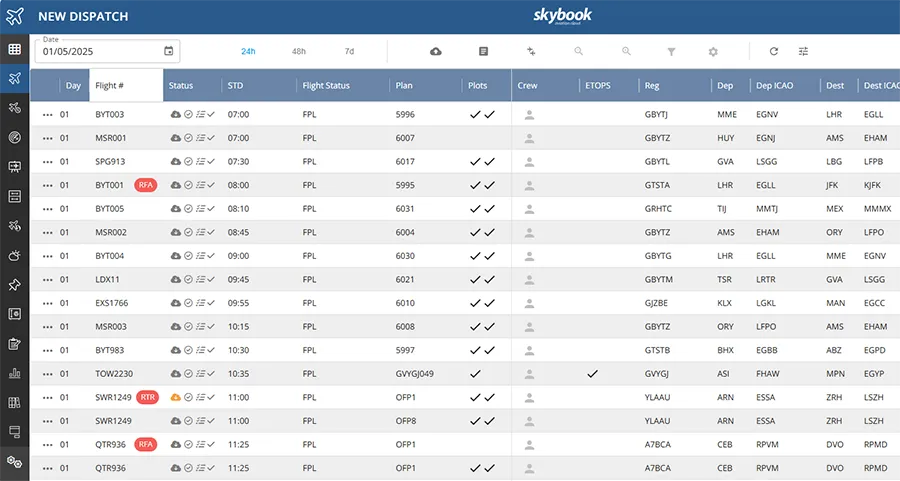The image size is (900, 481).
Task: Select plan cell OFP8
Action: [x=405, y=421]
